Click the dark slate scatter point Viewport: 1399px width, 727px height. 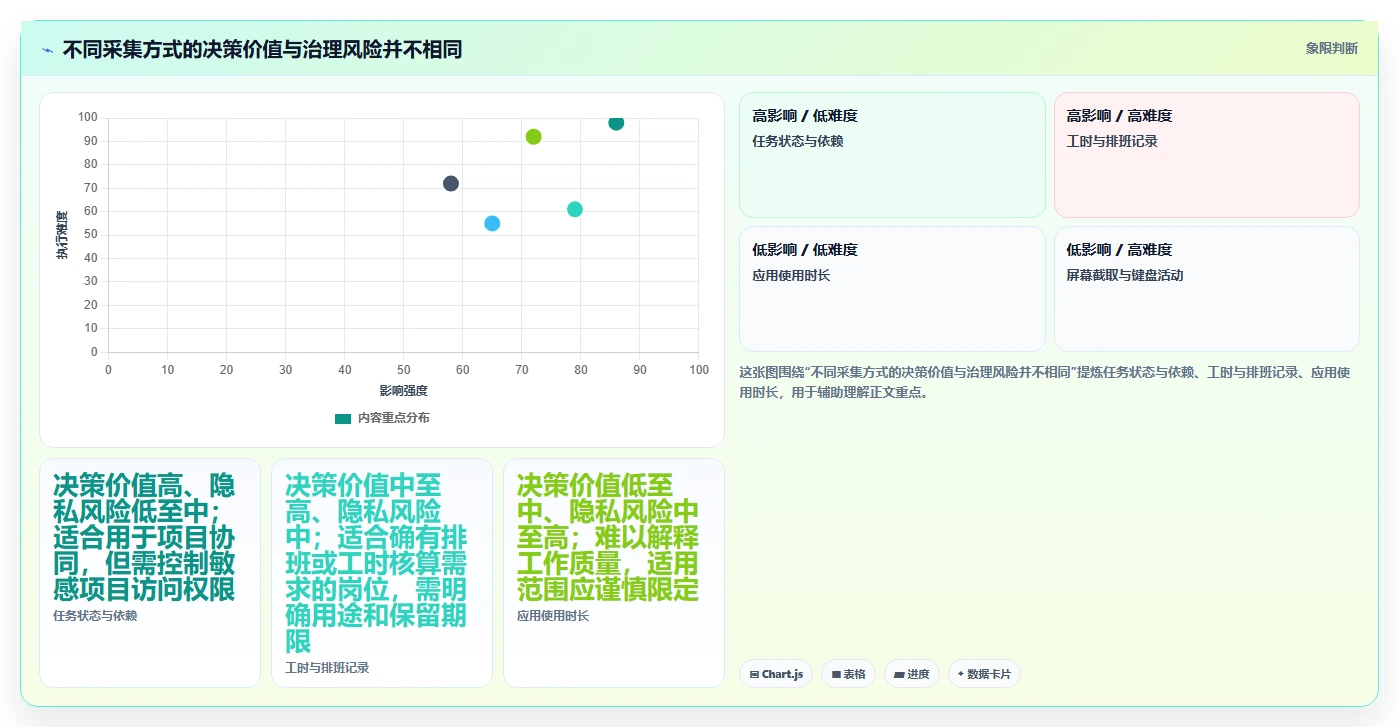451,184
